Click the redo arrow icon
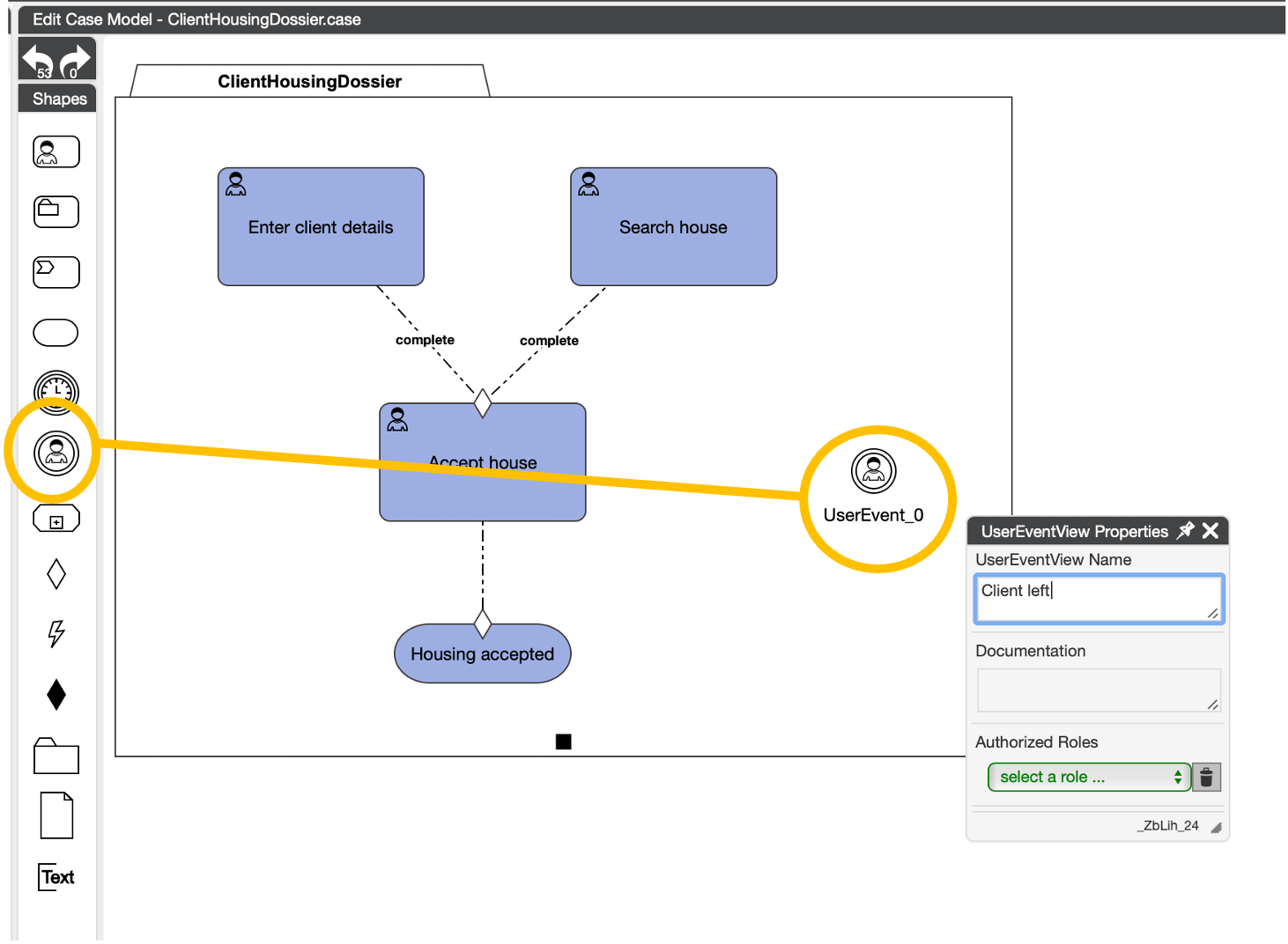Image resolution: width=1288 pixels, height=944 pixels. 76,60
